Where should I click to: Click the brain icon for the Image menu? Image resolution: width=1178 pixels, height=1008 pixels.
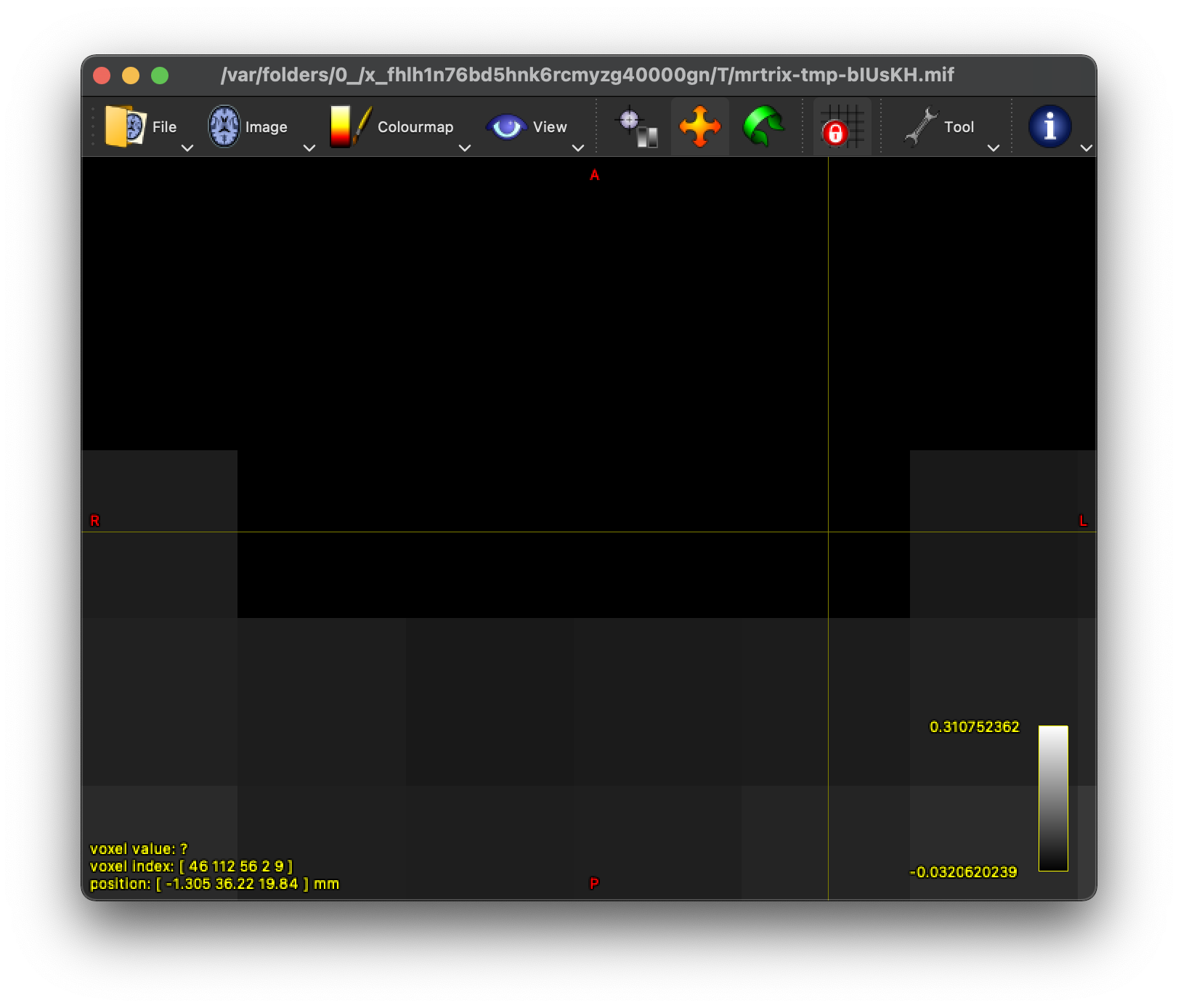(224, 125)
